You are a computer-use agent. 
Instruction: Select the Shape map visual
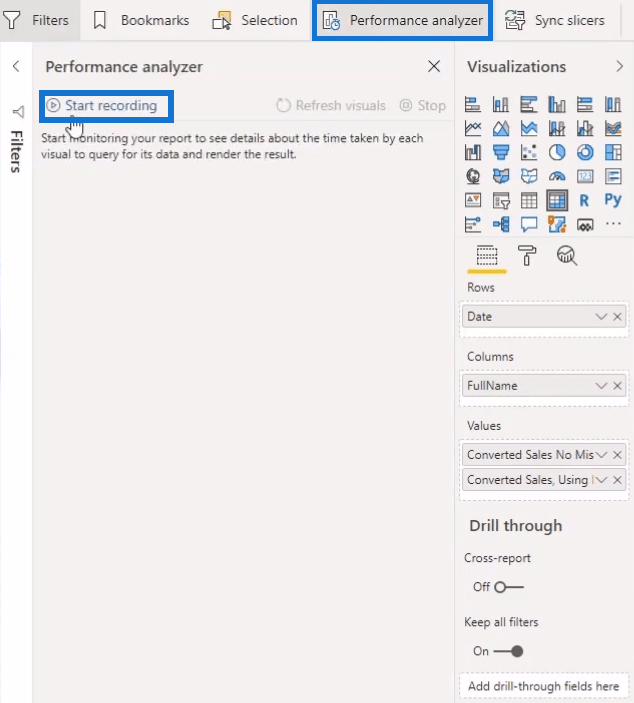coord(529,176)
